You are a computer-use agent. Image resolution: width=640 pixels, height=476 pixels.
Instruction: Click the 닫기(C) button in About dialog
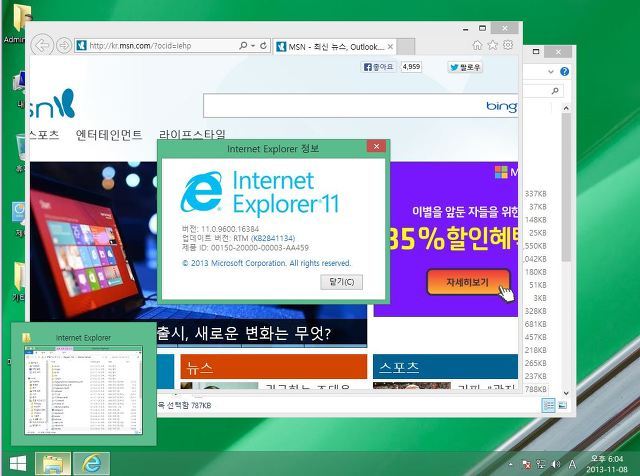tap(342, 282)
